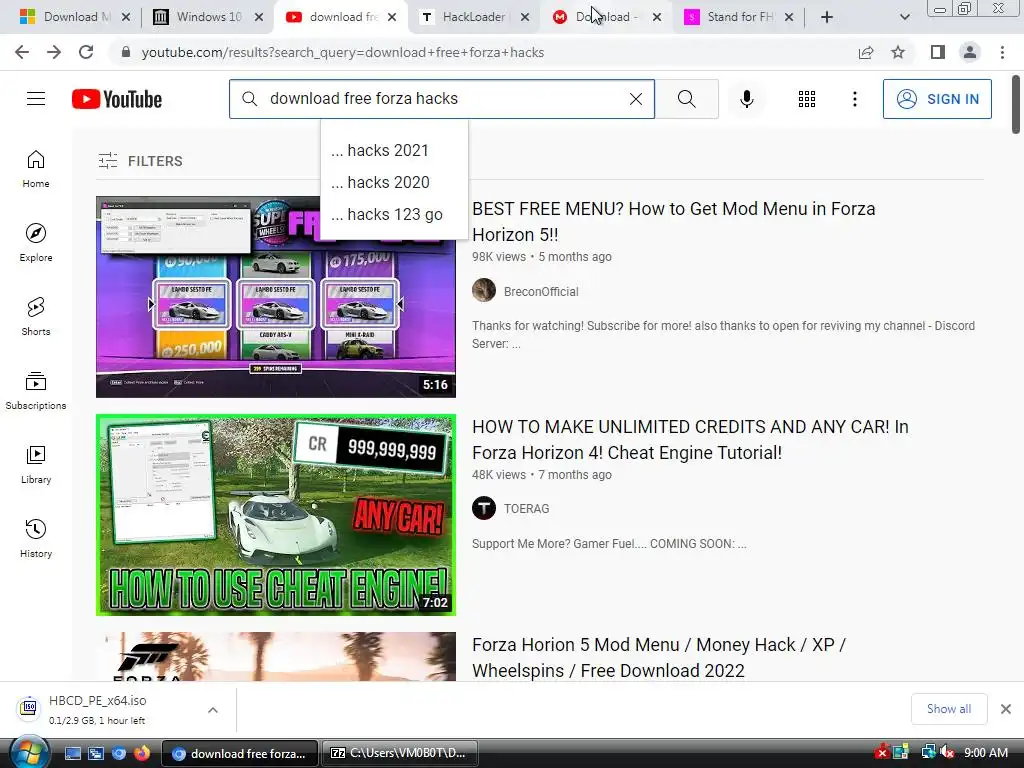Open 'BEST FREE MENU? How to Get Mod Menu' title
Screen dimensions: 1024x768
673,221
